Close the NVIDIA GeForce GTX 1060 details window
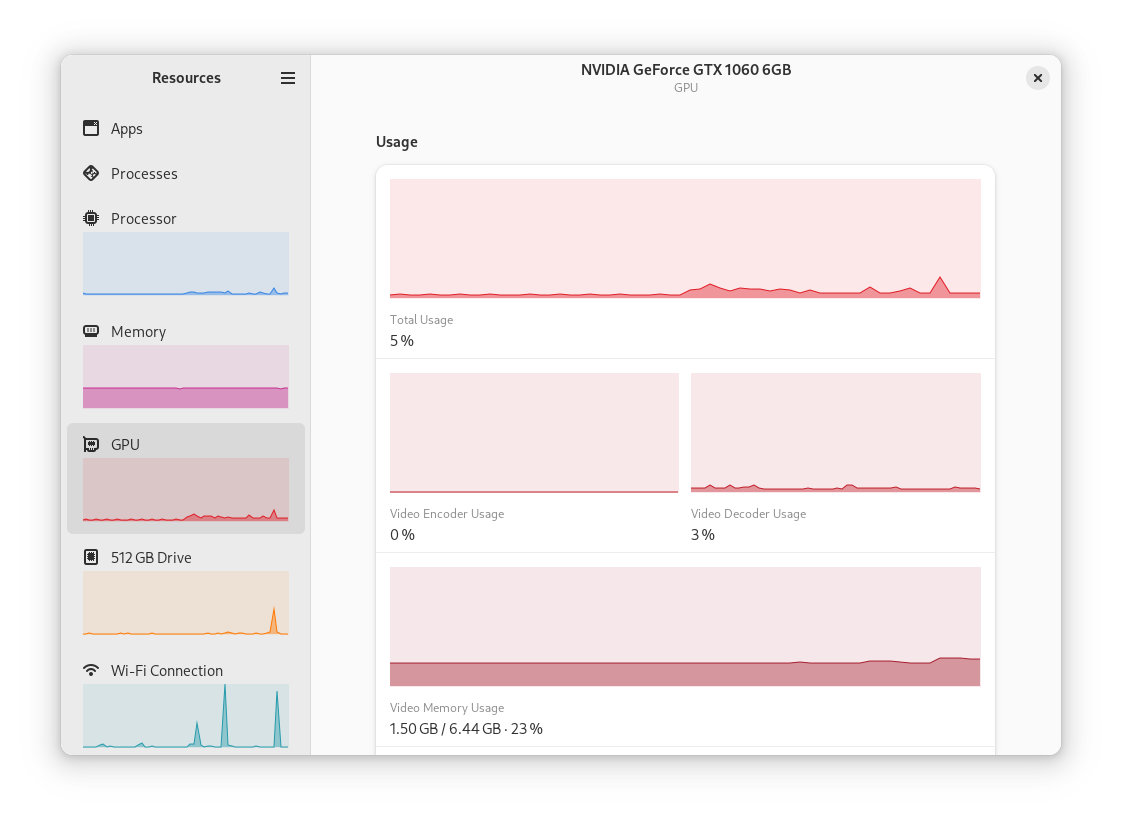The height and width of the screenshot is (822, 1122). [1037, 77]
